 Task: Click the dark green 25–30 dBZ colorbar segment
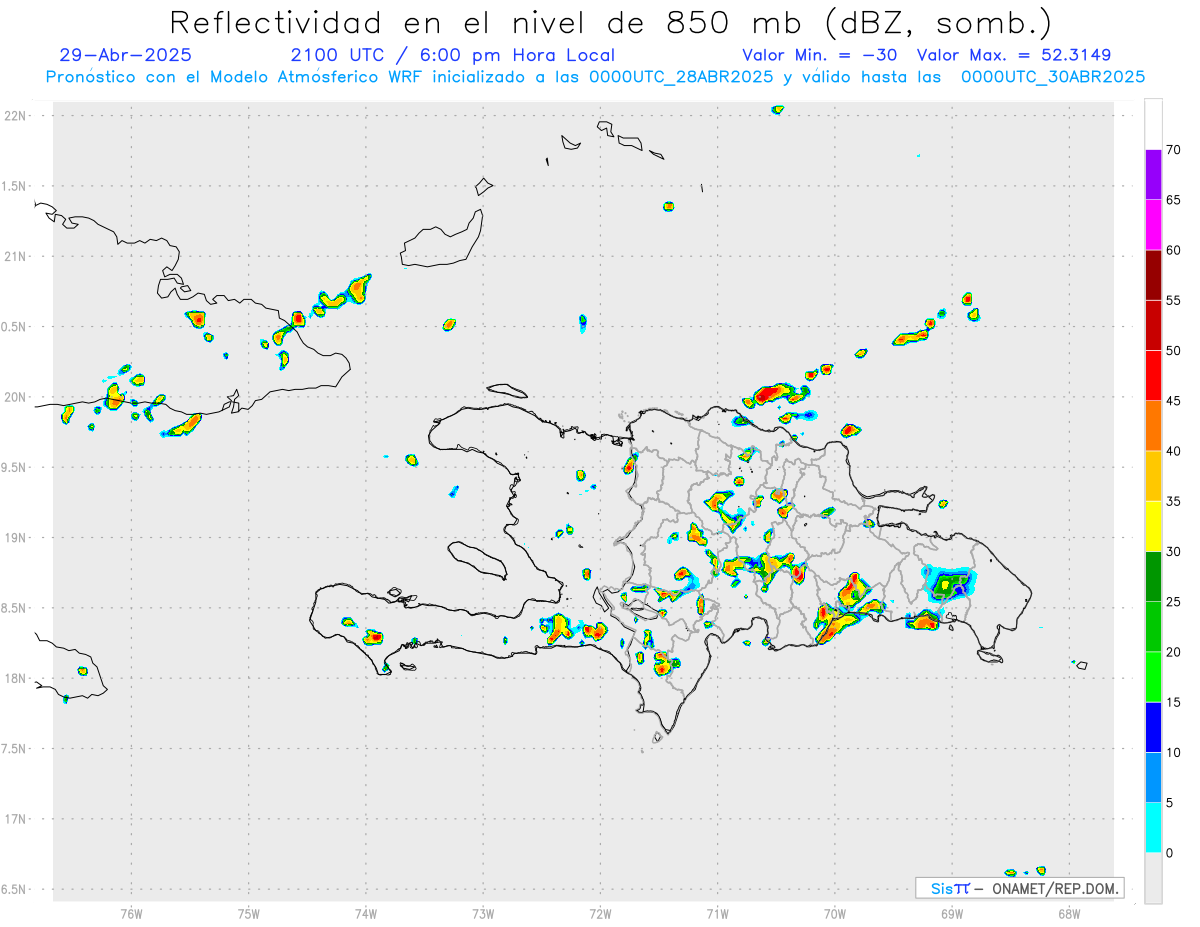coord(1153,577)
